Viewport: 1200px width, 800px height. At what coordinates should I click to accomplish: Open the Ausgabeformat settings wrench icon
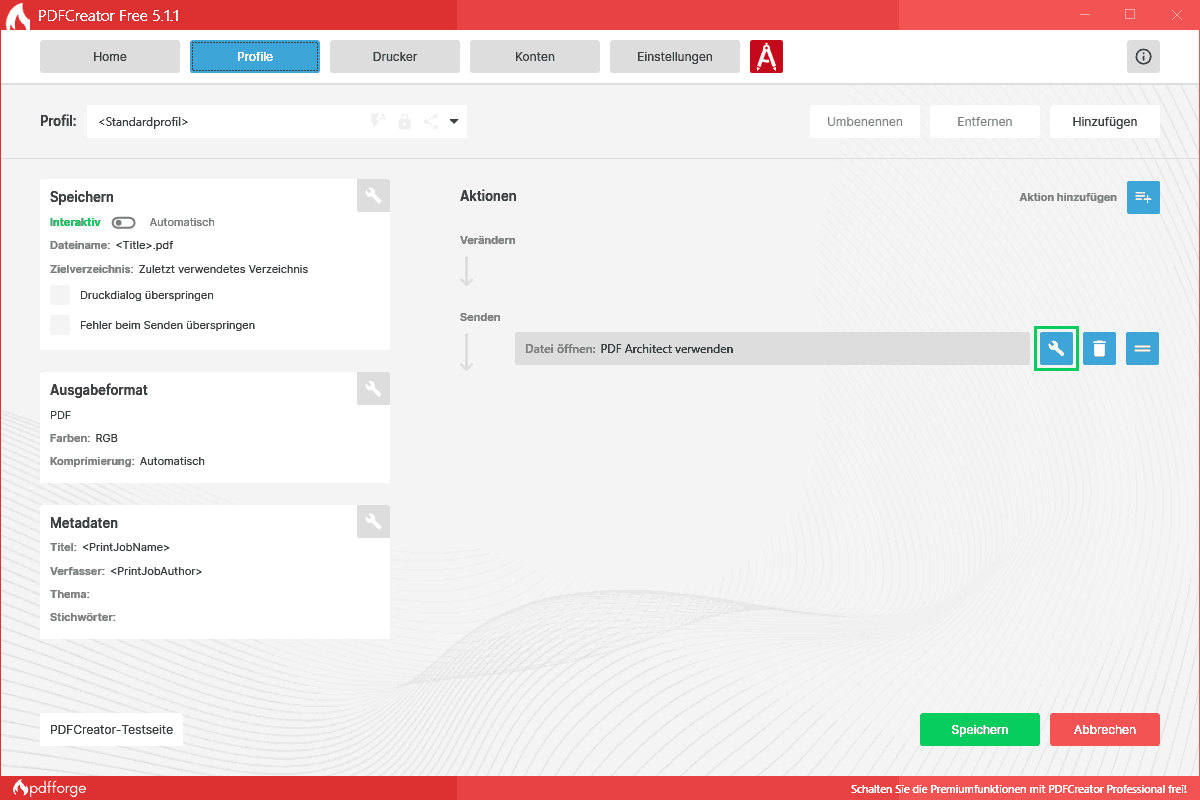pyautogui.click(x=373, y=389)
